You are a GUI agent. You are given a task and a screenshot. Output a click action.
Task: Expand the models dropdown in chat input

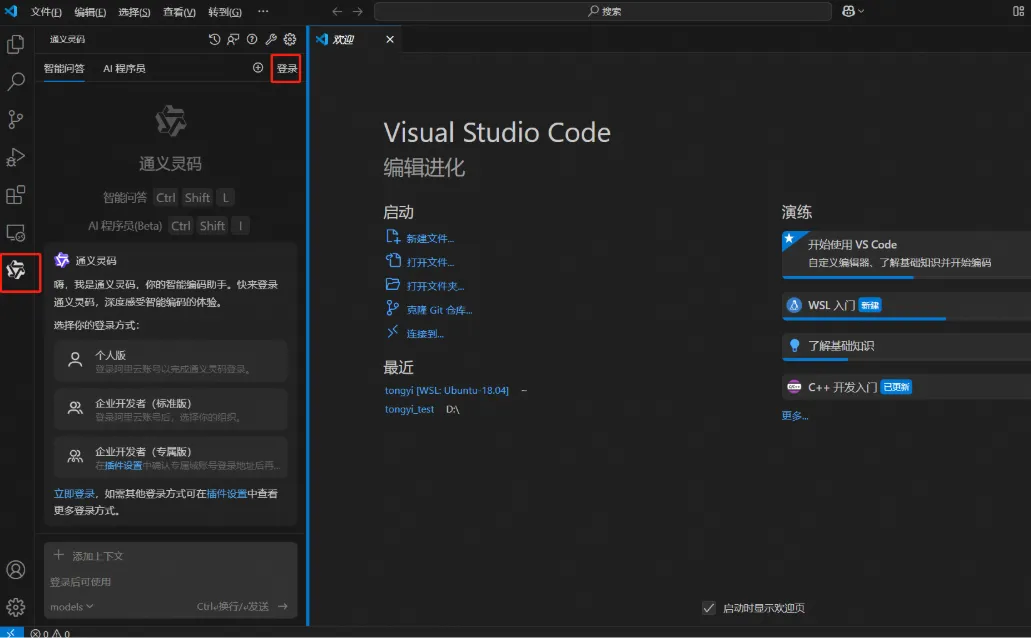coord(72,606)
